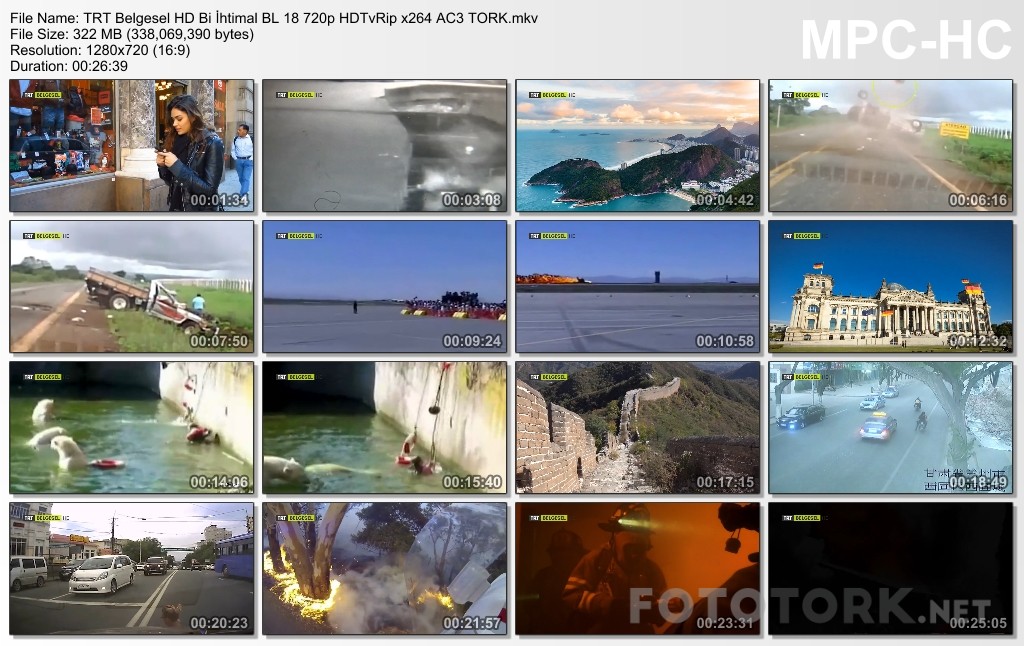Screen dimensions: 1024x646
Task: Click the polar bear thumbnail at 00:14:06
Action: [x=132, y=428]
